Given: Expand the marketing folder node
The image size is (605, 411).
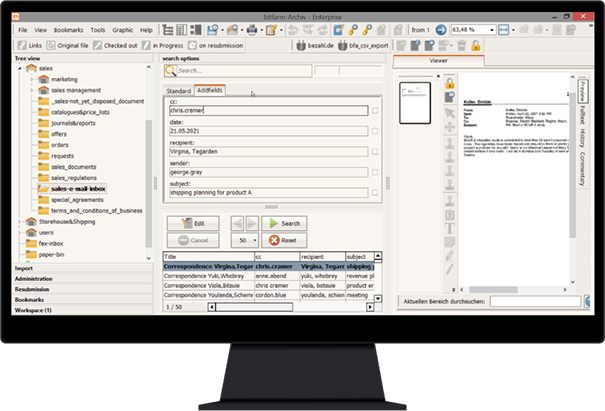Looking at the screenshot, I should (x=32, y=79).
